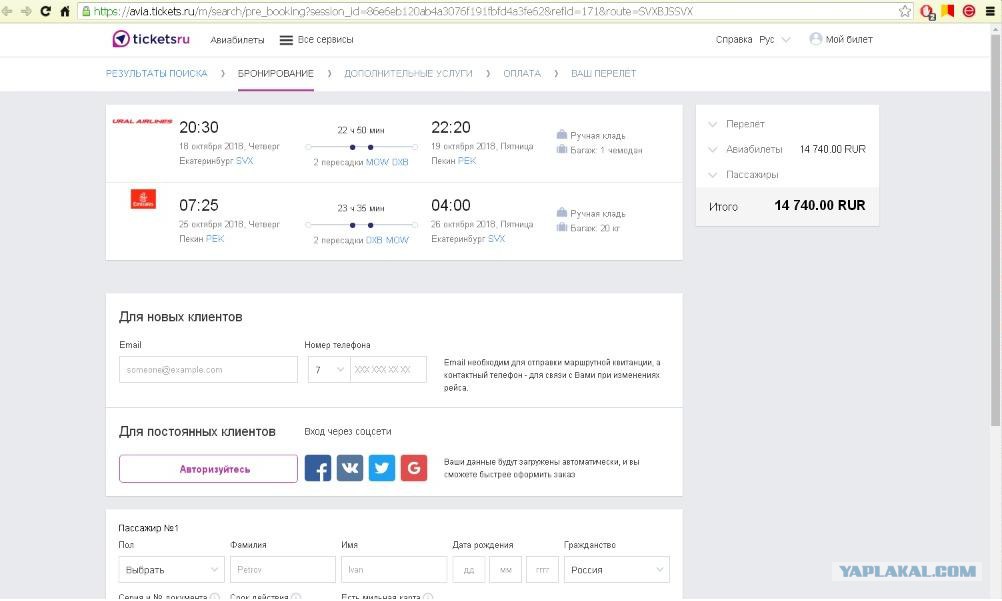Expand the Пассажиры section in summary

coord(713,175)
